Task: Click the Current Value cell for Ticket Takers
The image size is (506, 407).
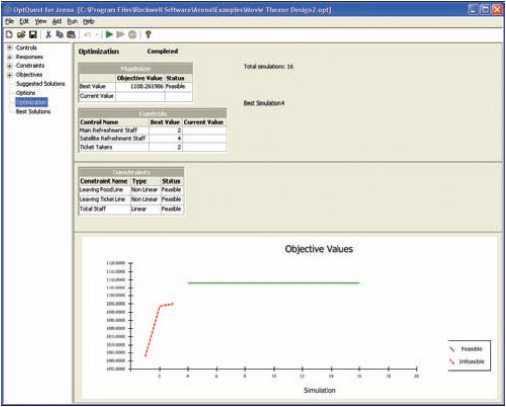Action: [204, 147]
